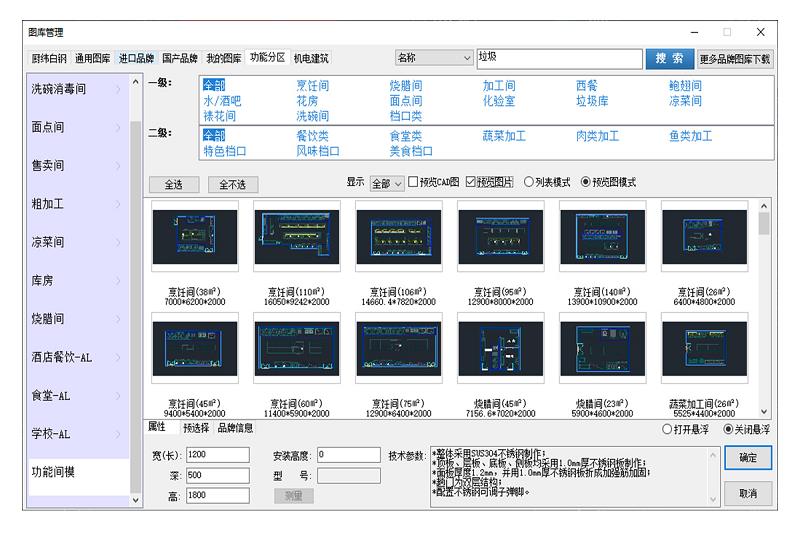Filter first level by 鲍翅间
The image size is (800, 533).
[x=685, y=86]
